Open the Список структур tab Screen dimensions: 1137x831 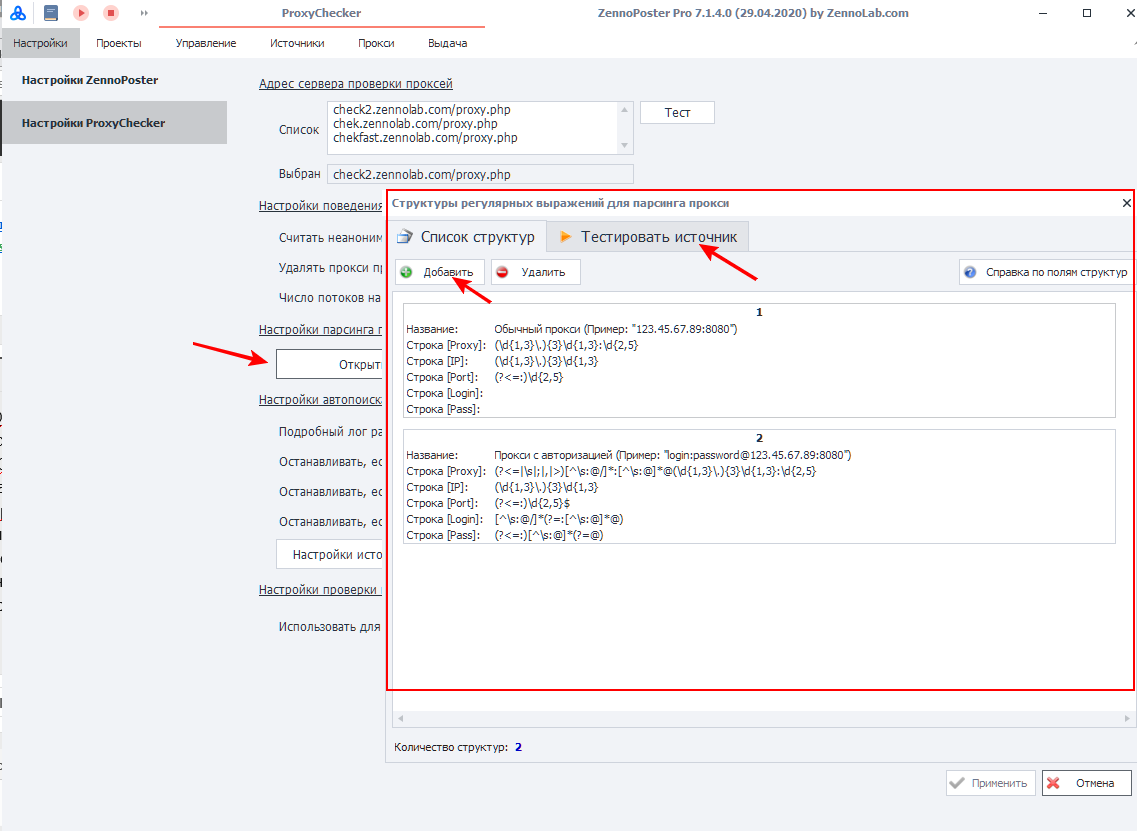pos(466,236)
